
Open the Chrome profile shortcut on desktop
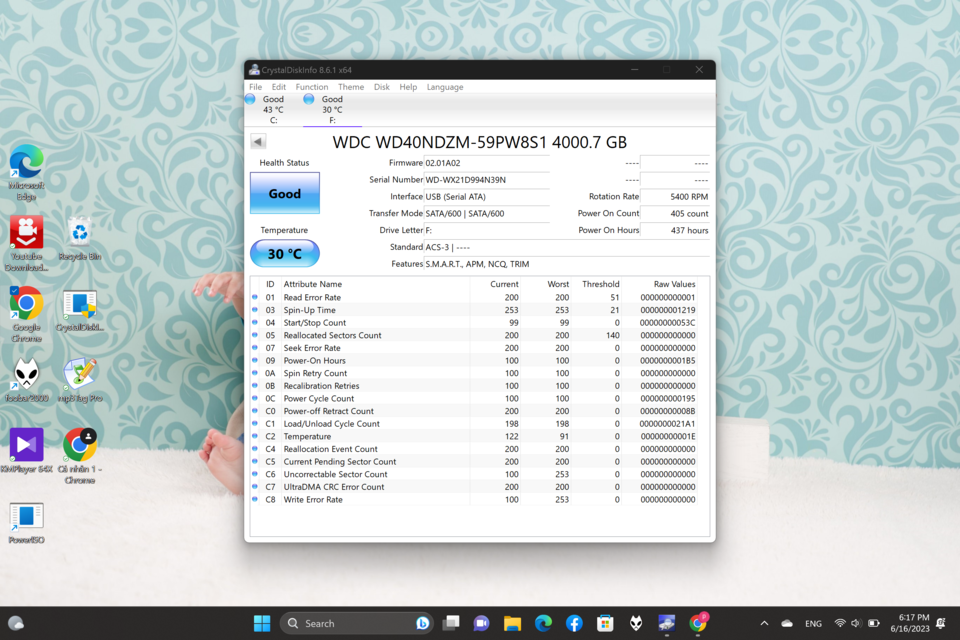pyautogui.click(x=80, y=456)
